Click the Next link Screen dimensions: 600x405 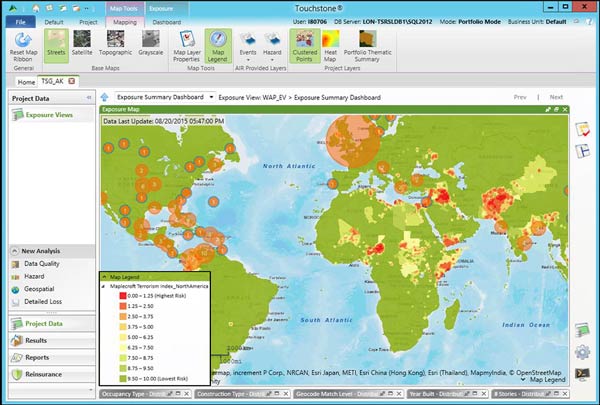[556, 97]
